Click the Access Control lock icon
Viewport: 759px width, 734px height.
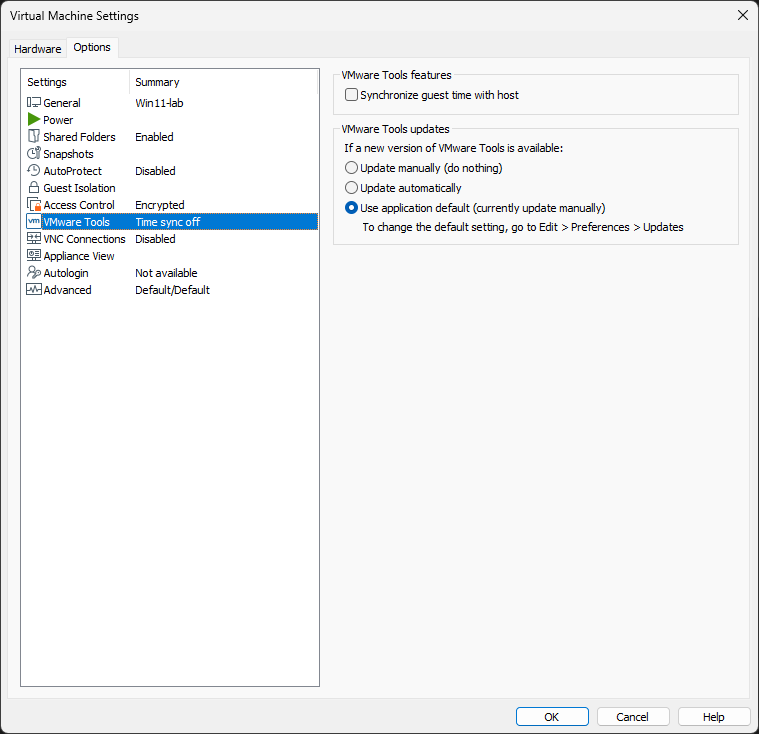pyautogui.click(x=34, y=204)
